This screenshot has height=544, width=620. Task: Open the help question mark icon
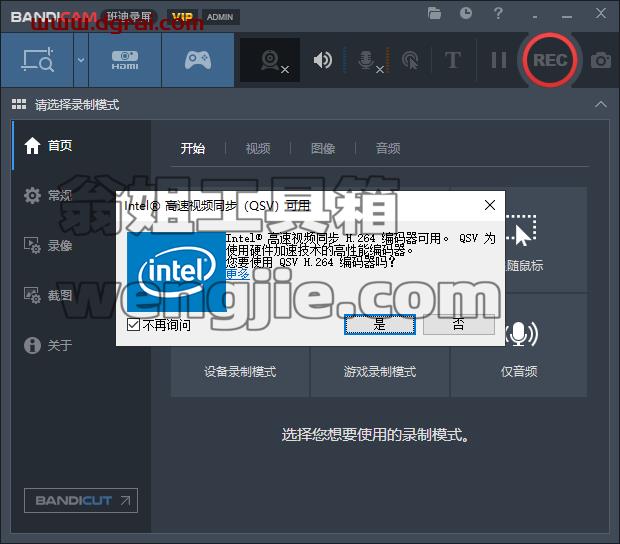click(x=498, y=13)
